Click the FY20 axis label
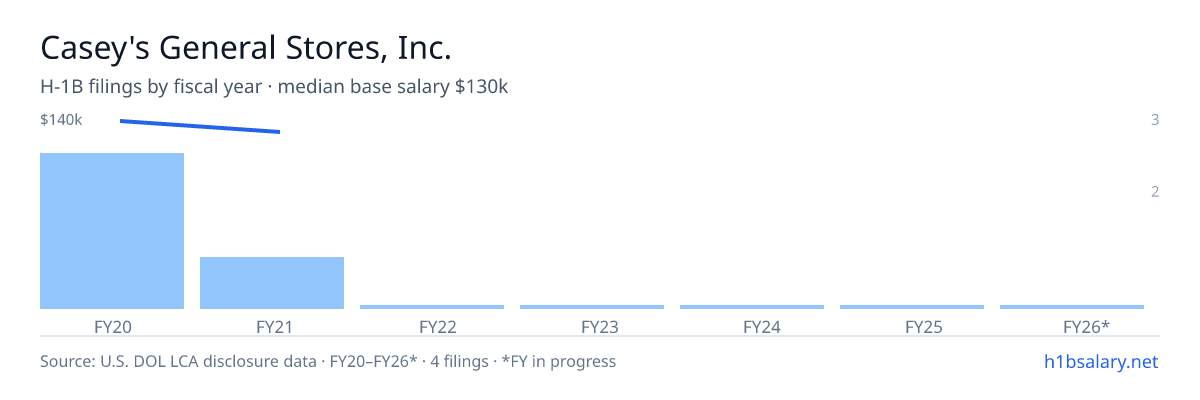The height and width of the screenshot is (400, 1200). point(112,326)
